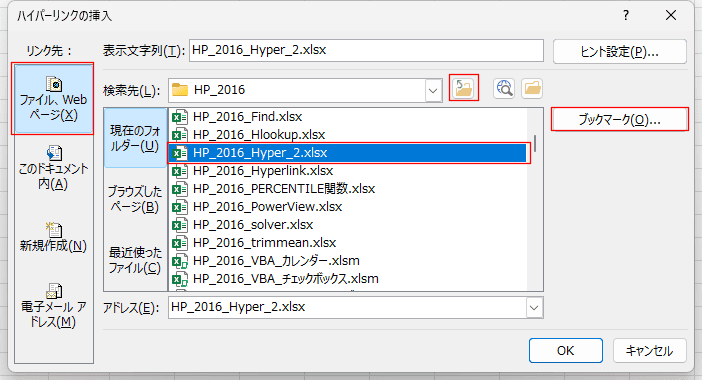The width and height of the screenshot is (702, 380).
Task: Click the browse the Web icon
Action: click(504, 88)
